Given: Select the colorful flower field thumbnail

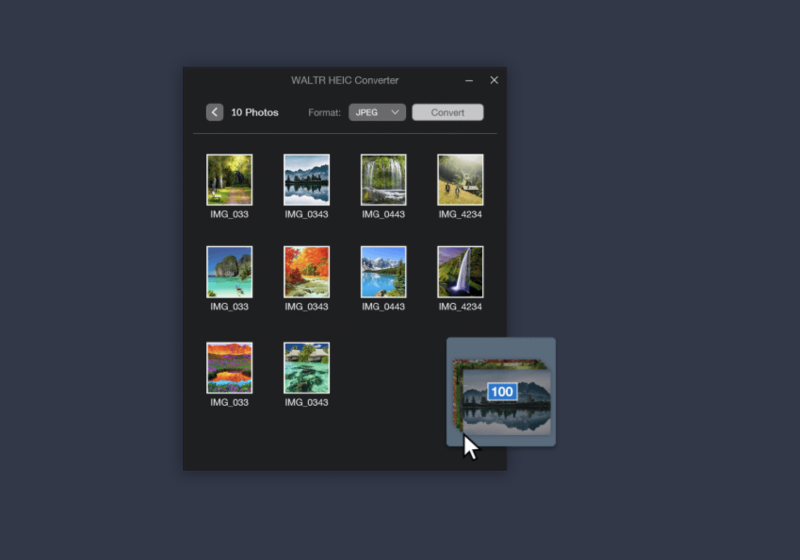Looking at the screenshot, I should (x=229, y=367).
